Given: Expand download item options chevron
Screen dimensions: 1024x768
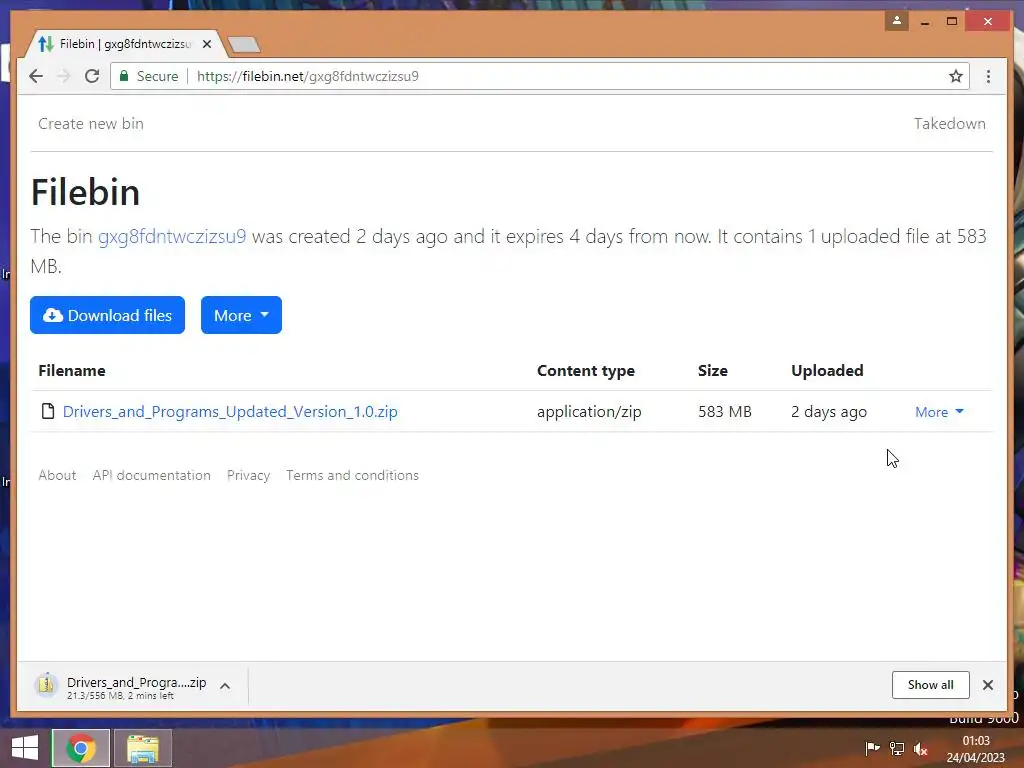Looking at the screenshot, I should pyautogui.click(x=225, y=686).
